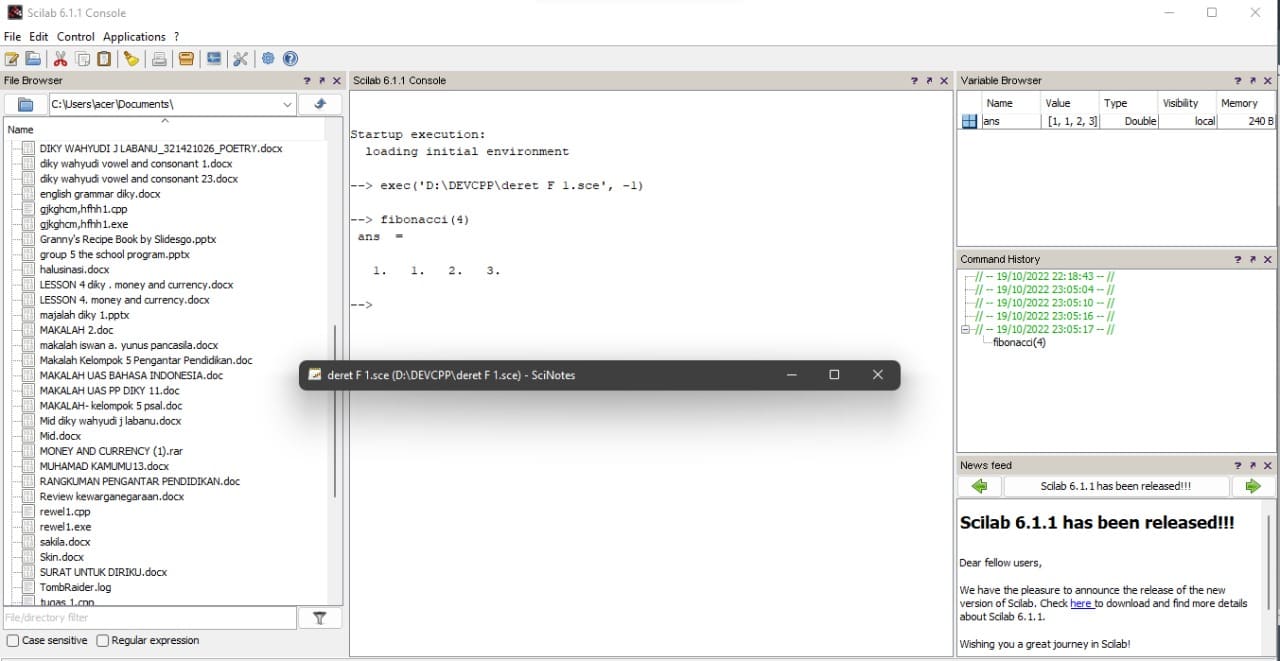Open the Help browser question-mark icon

[x=290, y=59]
